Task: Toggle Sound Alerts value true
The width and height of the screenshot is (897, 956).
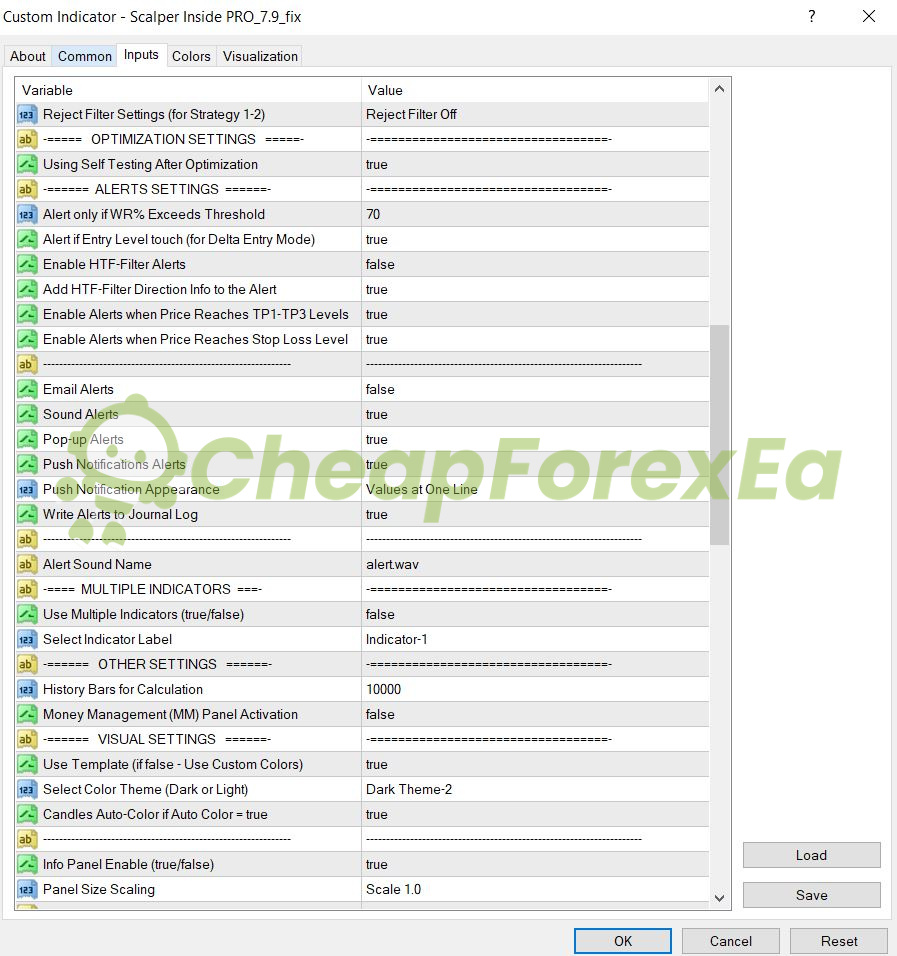Action: coord(535,415)
